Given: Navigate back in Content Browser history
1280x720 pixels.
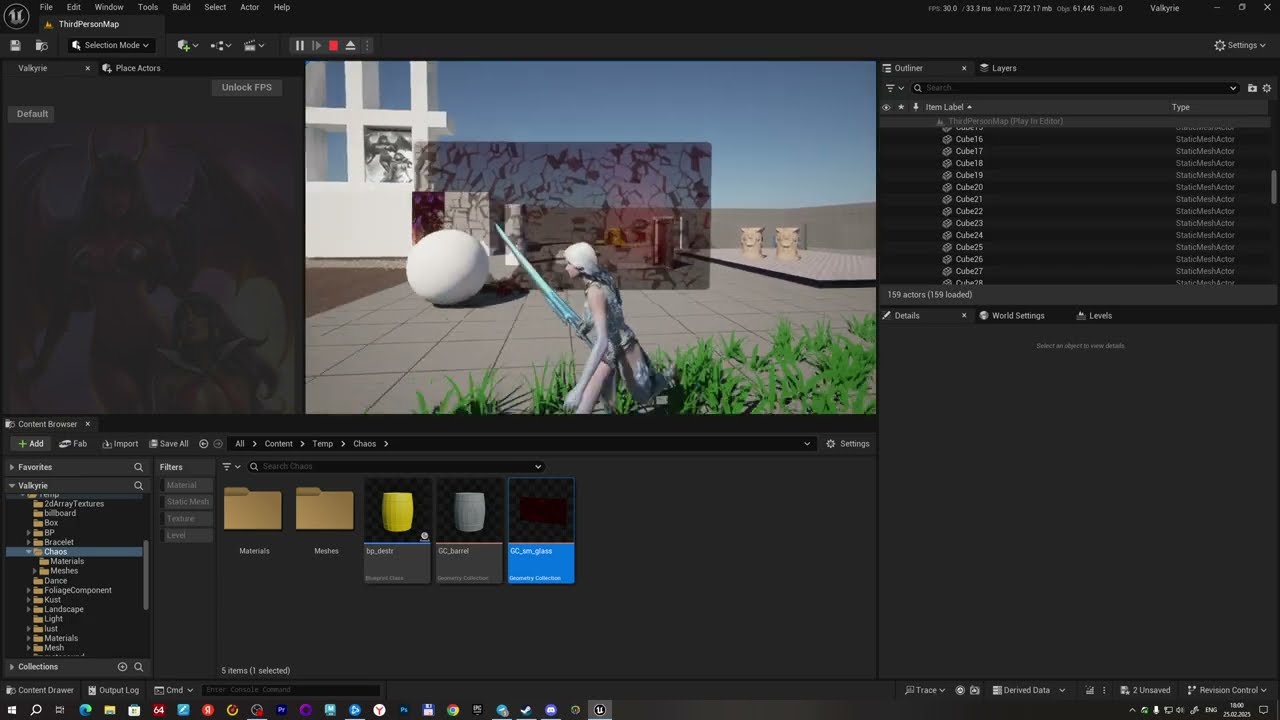Looking at the screenshot, I should [x=204, y=444].
